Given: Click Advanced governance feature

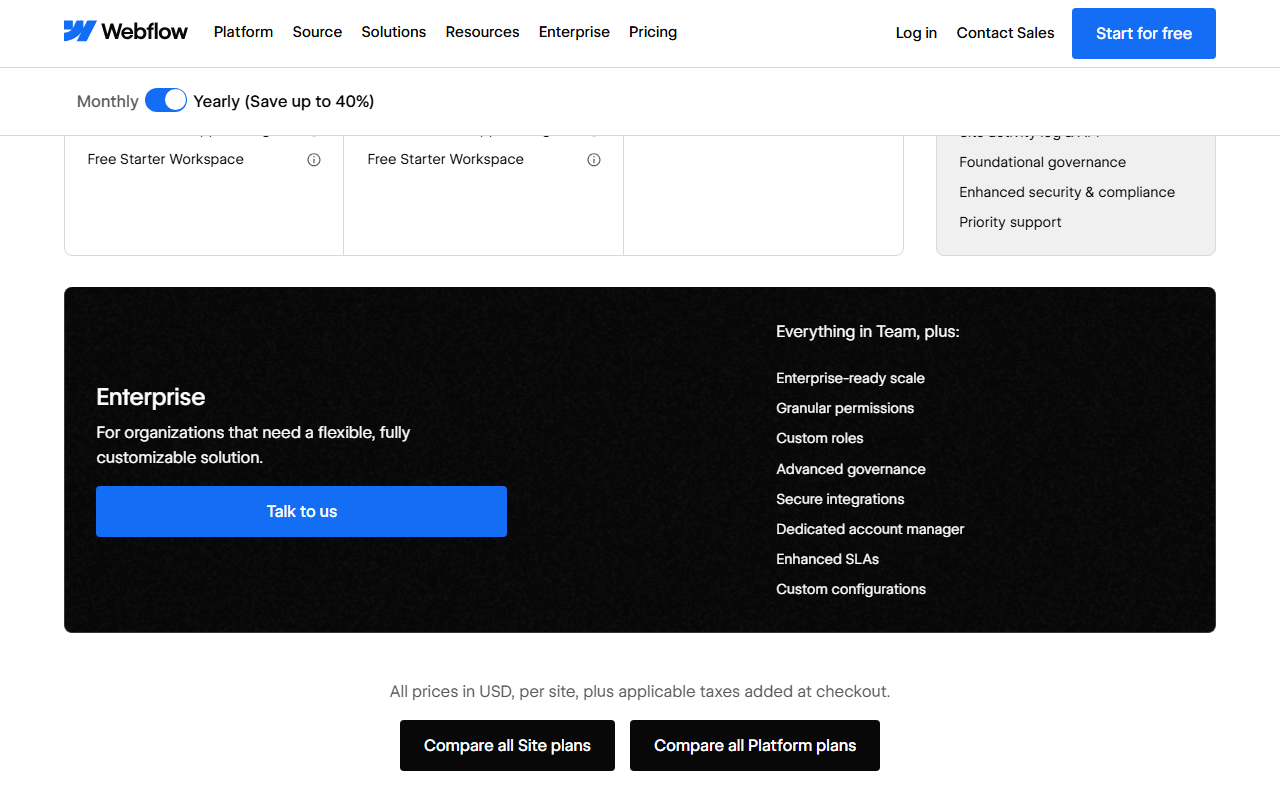Looking at the screenshot, I should (x=851, y=469).
